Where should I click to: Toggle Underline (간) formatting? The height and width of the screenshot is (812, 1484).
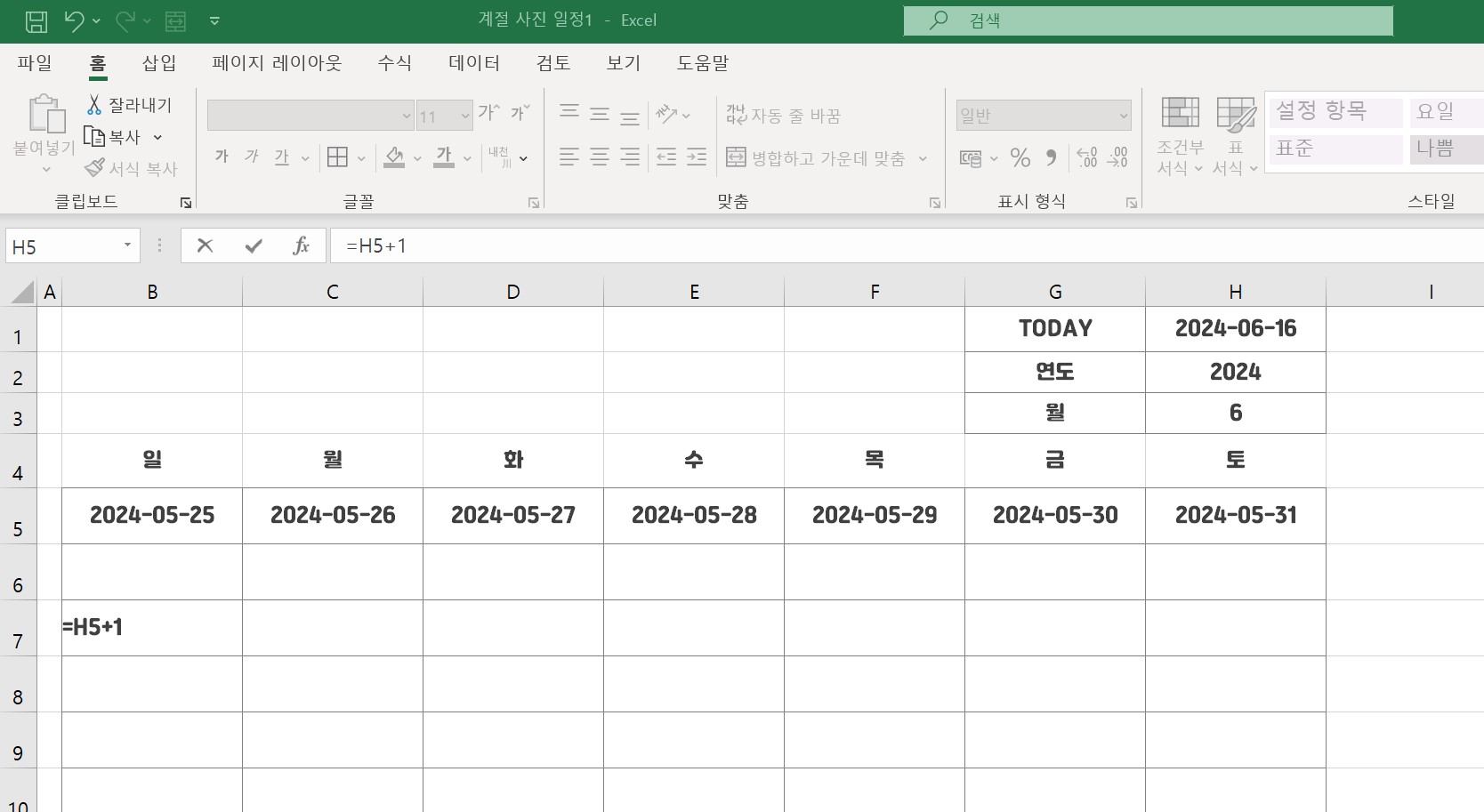click(282, 157)
